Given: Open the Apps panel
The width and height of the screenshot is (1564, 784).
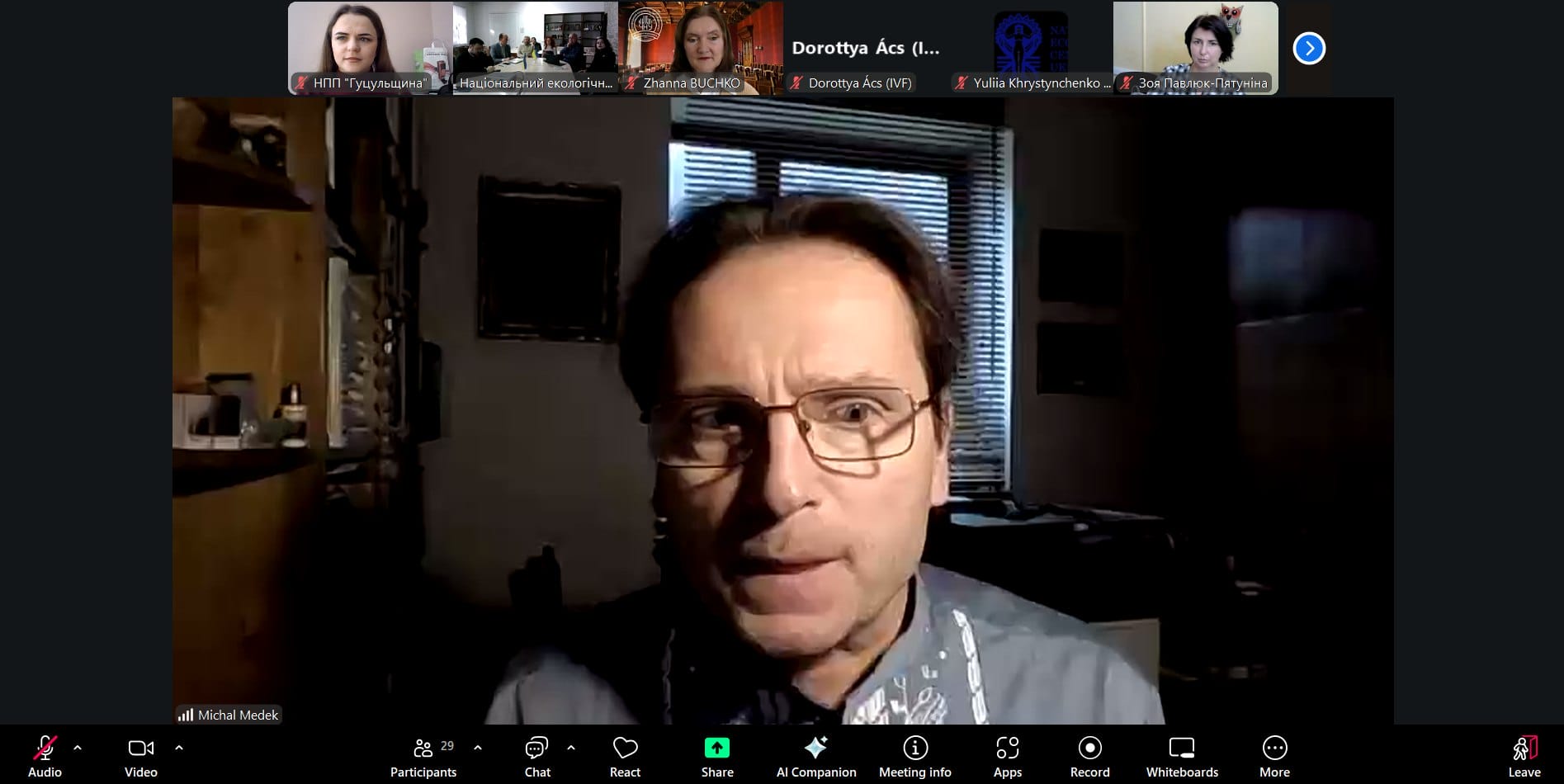Looking at the screenshot, I should pos(1007,756).
